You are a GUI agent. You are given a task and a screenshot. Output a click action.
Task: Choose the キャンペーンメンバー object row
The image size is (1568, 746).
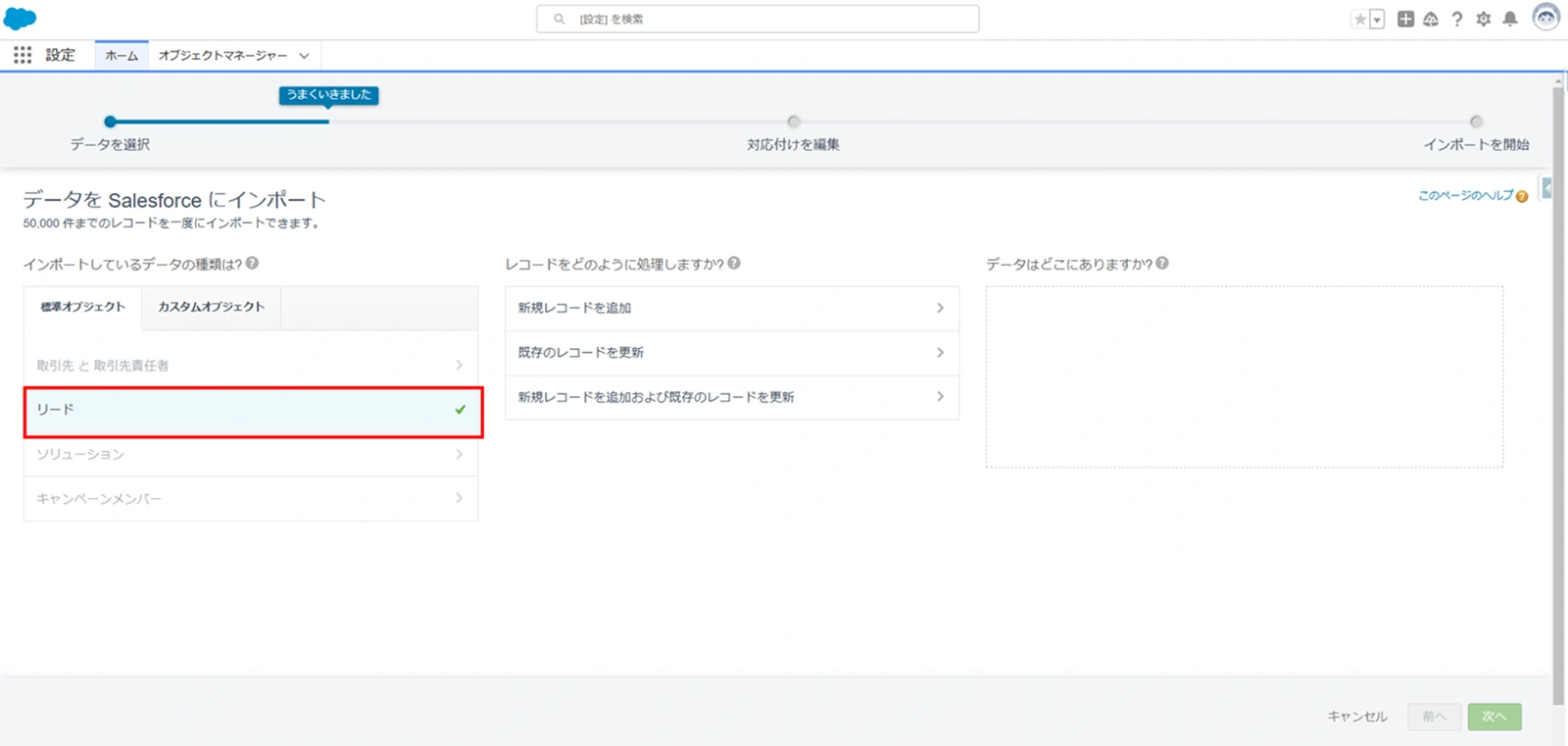coord(251,498)
